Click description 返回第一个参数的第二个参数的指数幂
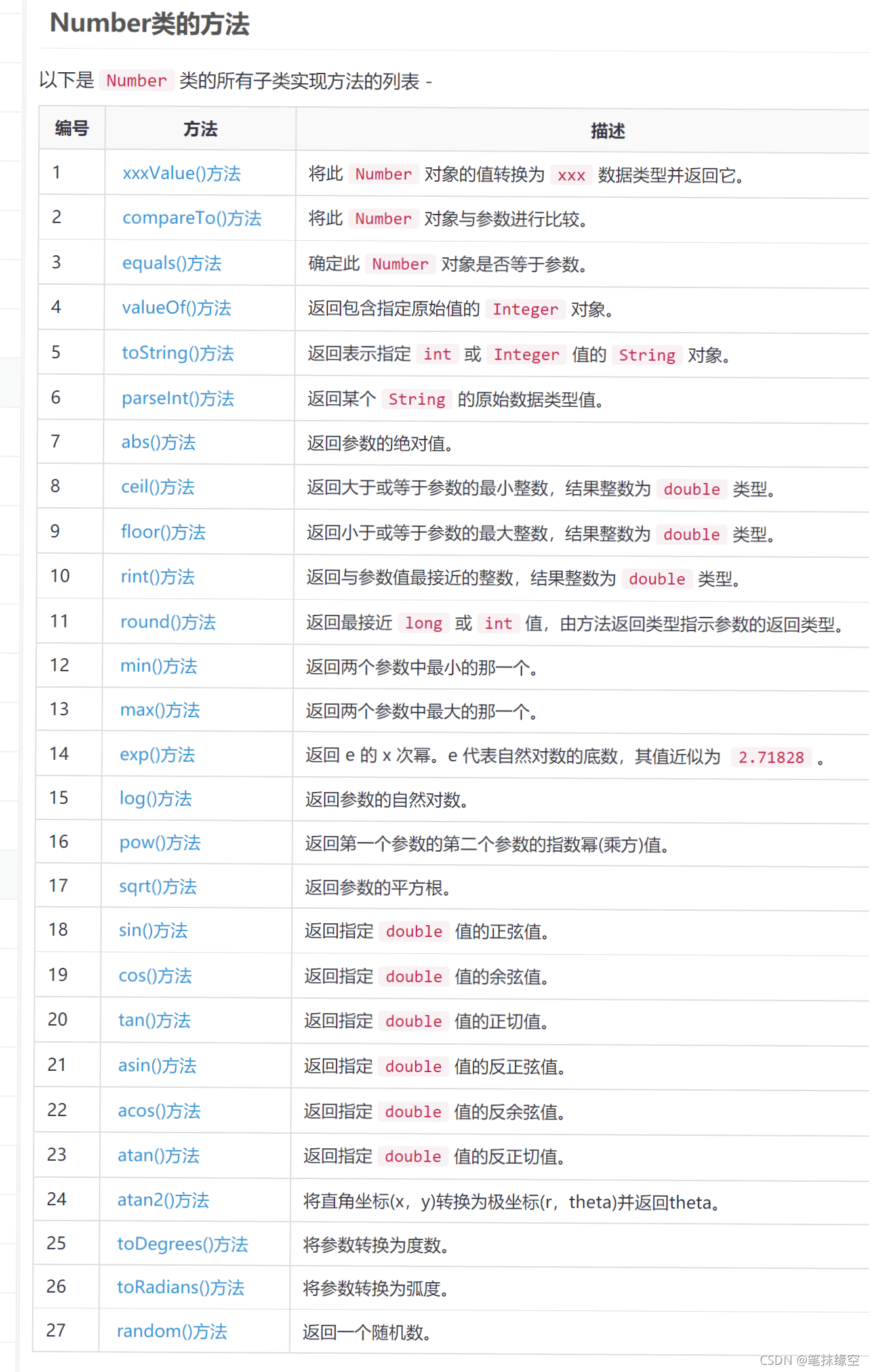 pos(487,844)
